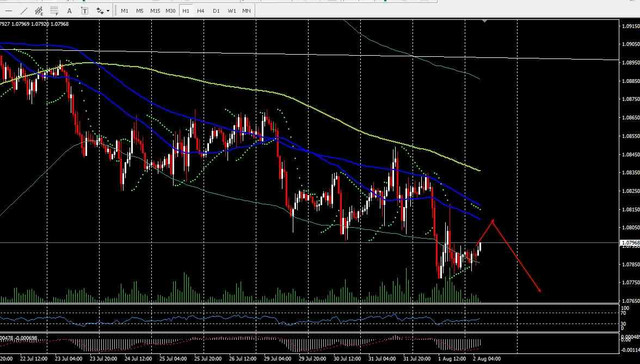Click the chart shift triangle marker at top
The width and height of the screenshot is (640, 364).
(x=484, y=20)
